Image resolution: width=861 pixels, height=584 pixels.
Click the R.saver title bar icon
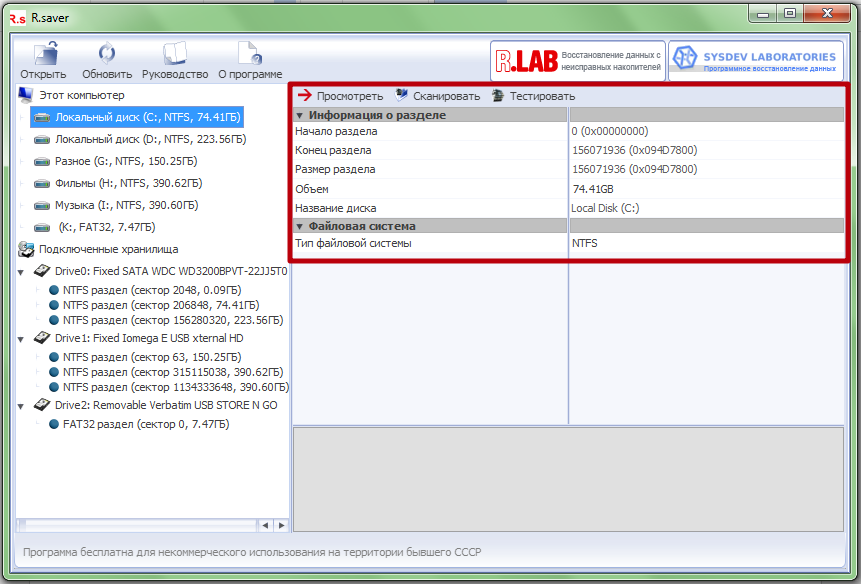[17, 18]
